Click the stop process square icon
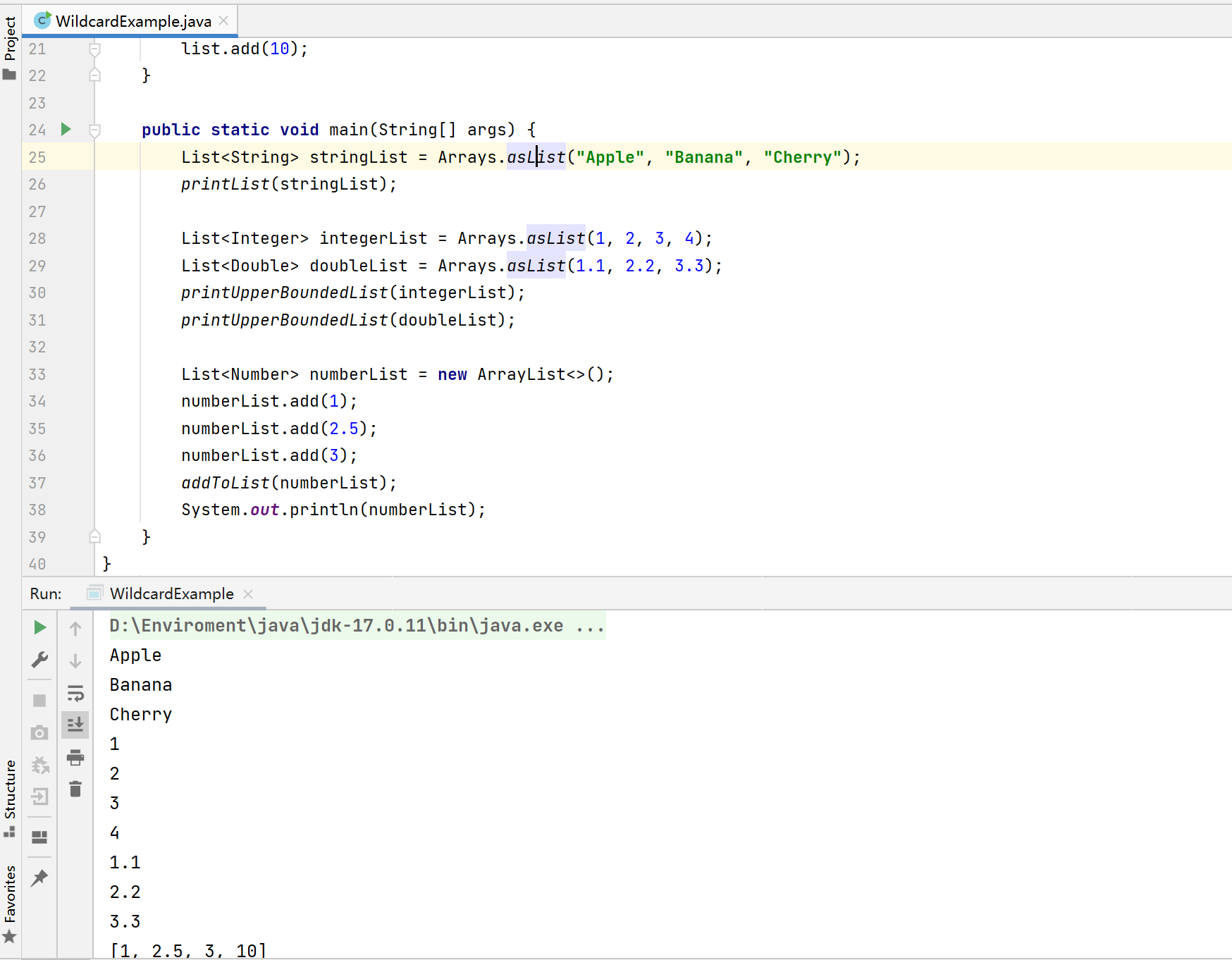Screen dimensions: 1232x960 tap(40, 701)
